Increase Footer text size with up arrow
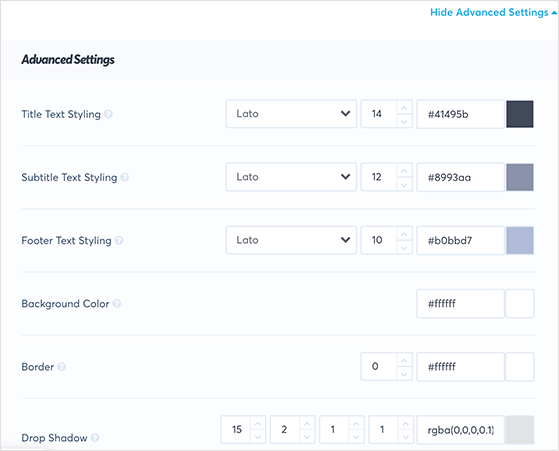The image size is (559, 451). [404, 234]
